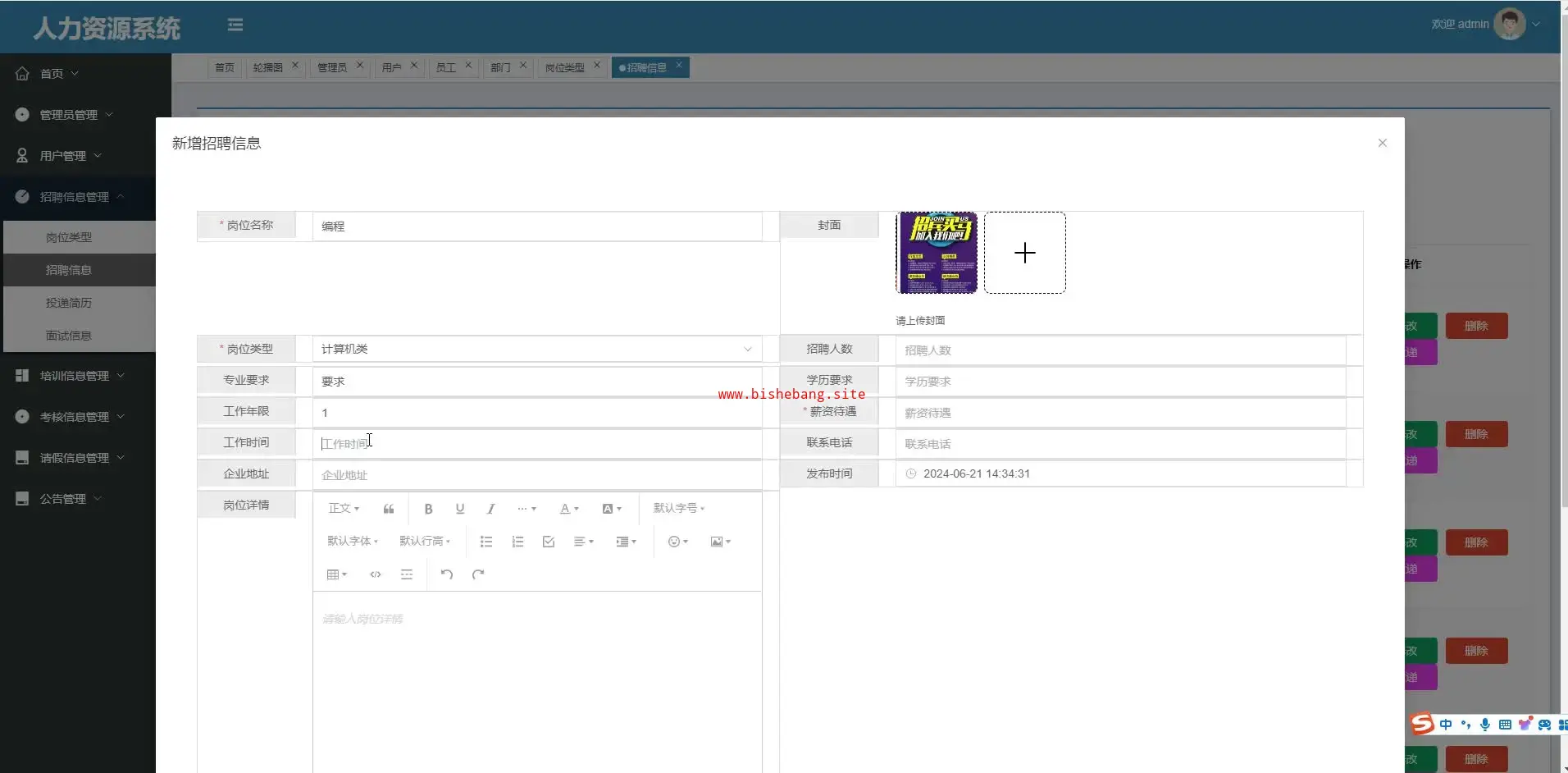Toggle the sidebar collapse hamburger icon
The width and height of the screenshot is (1568, 773).
(235, 25)
